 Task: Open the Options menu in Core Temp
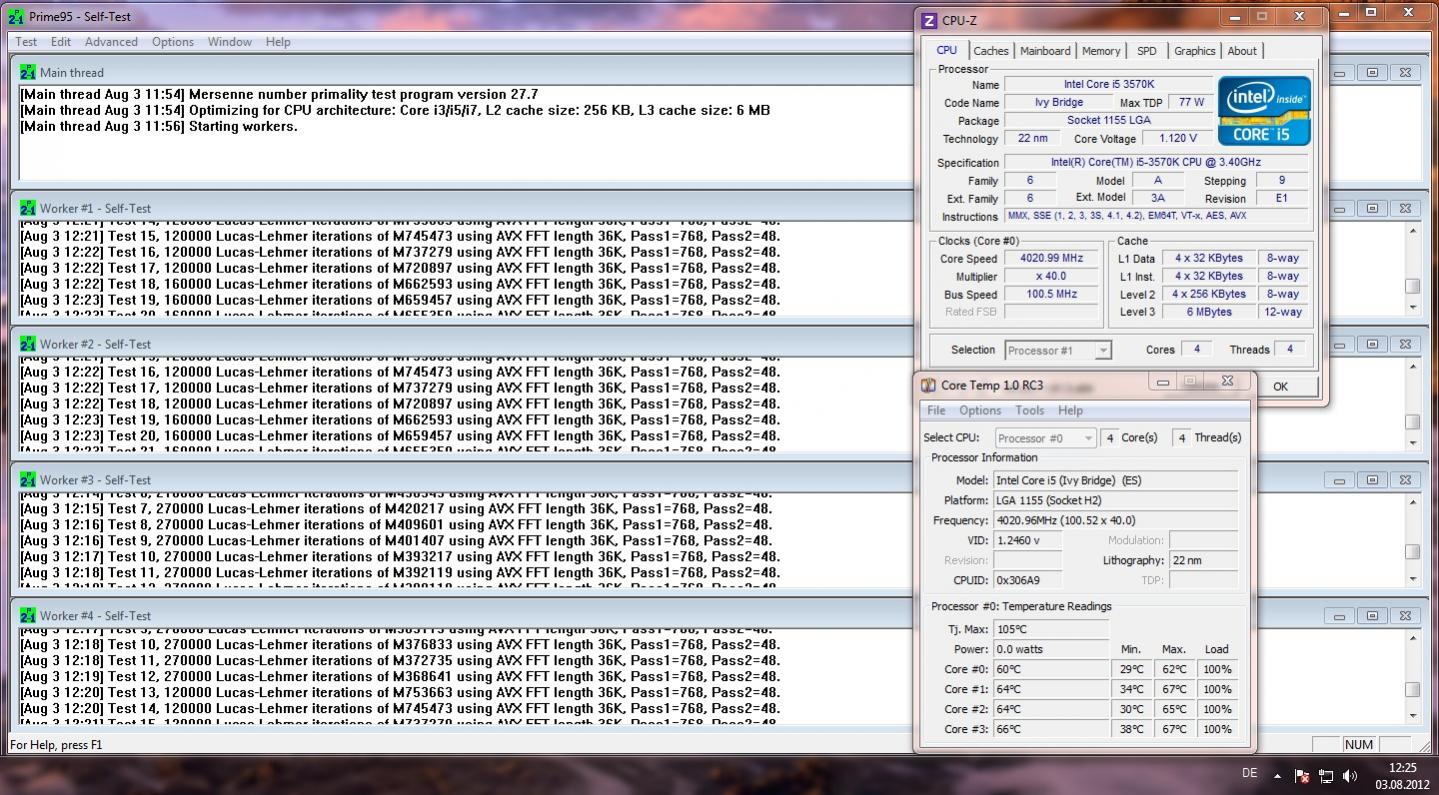coord(980,410)
